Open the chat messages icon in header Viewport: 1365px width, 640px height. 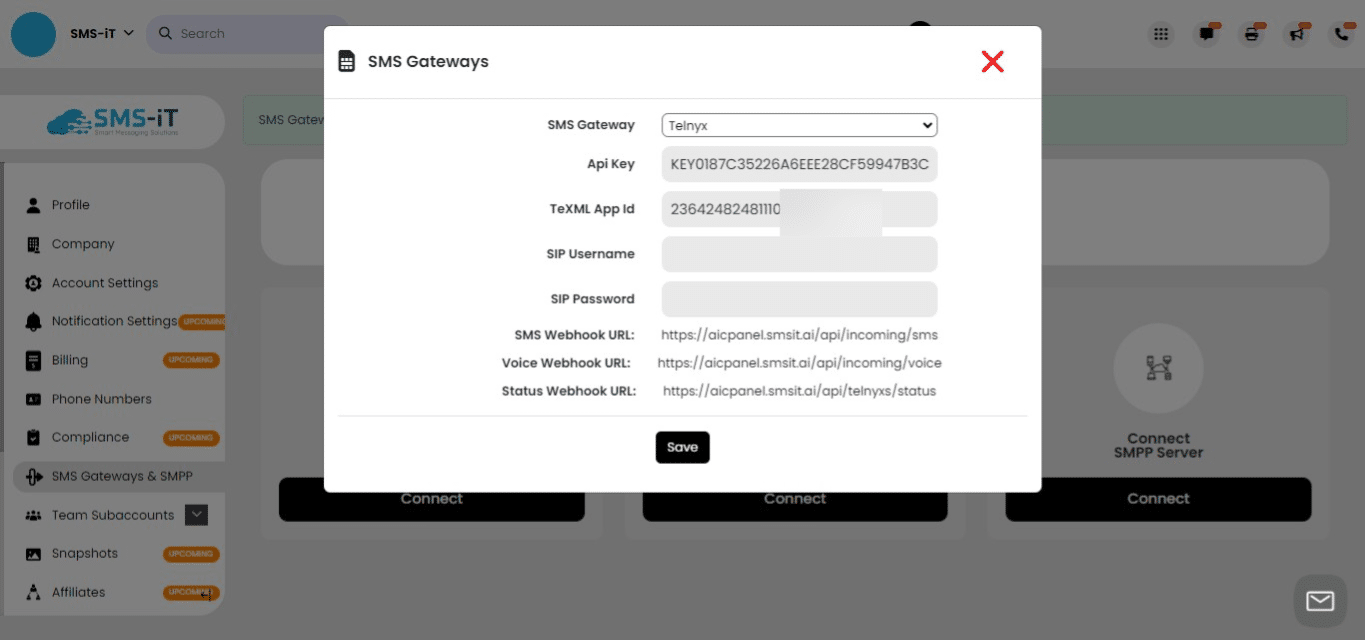1207,34
